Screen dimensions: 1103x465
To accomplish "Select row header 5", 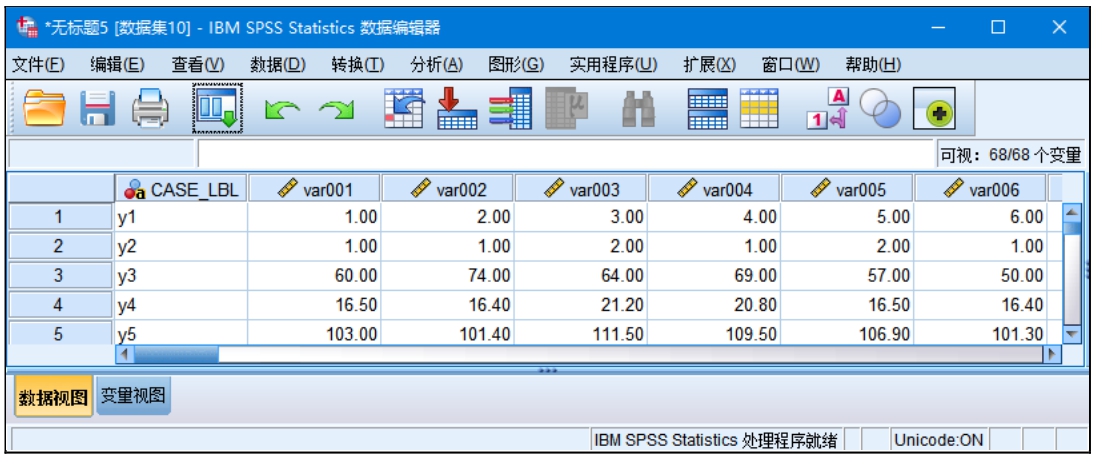I will coord(58,334).
